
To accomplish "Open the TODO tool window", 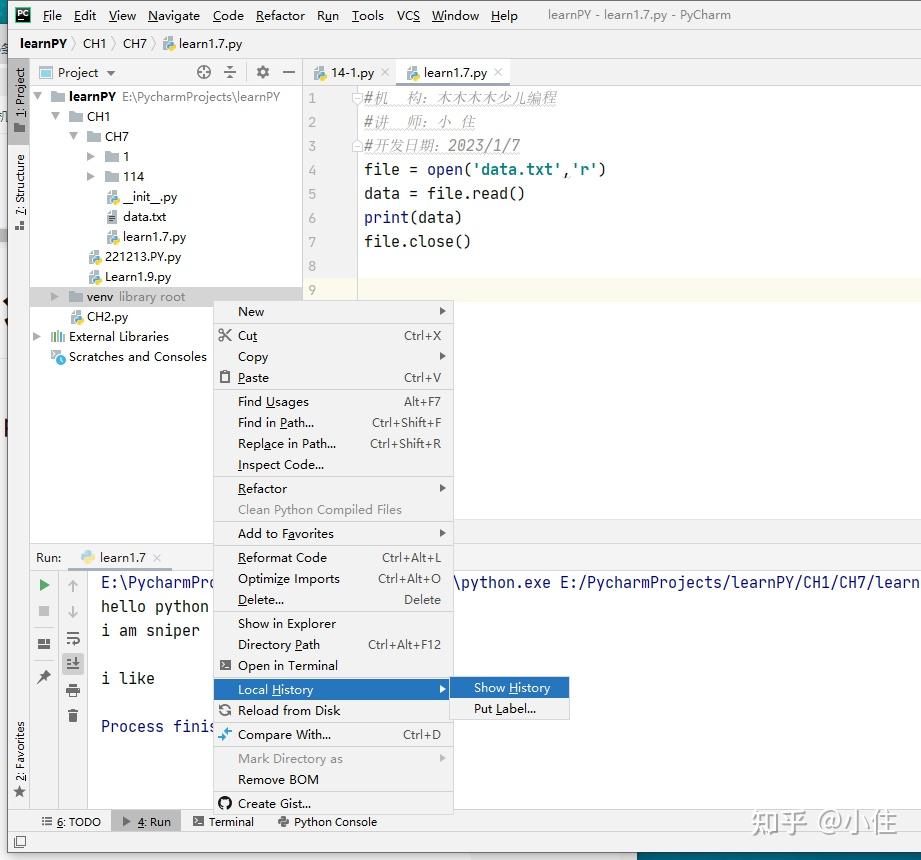I will [70, 821].
